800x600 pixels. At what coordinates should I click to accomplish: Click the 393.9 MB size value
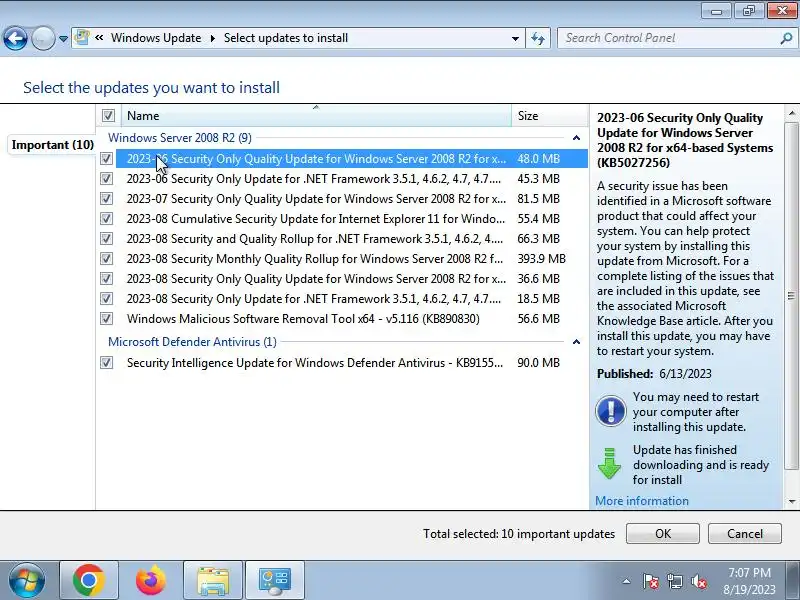541,259
